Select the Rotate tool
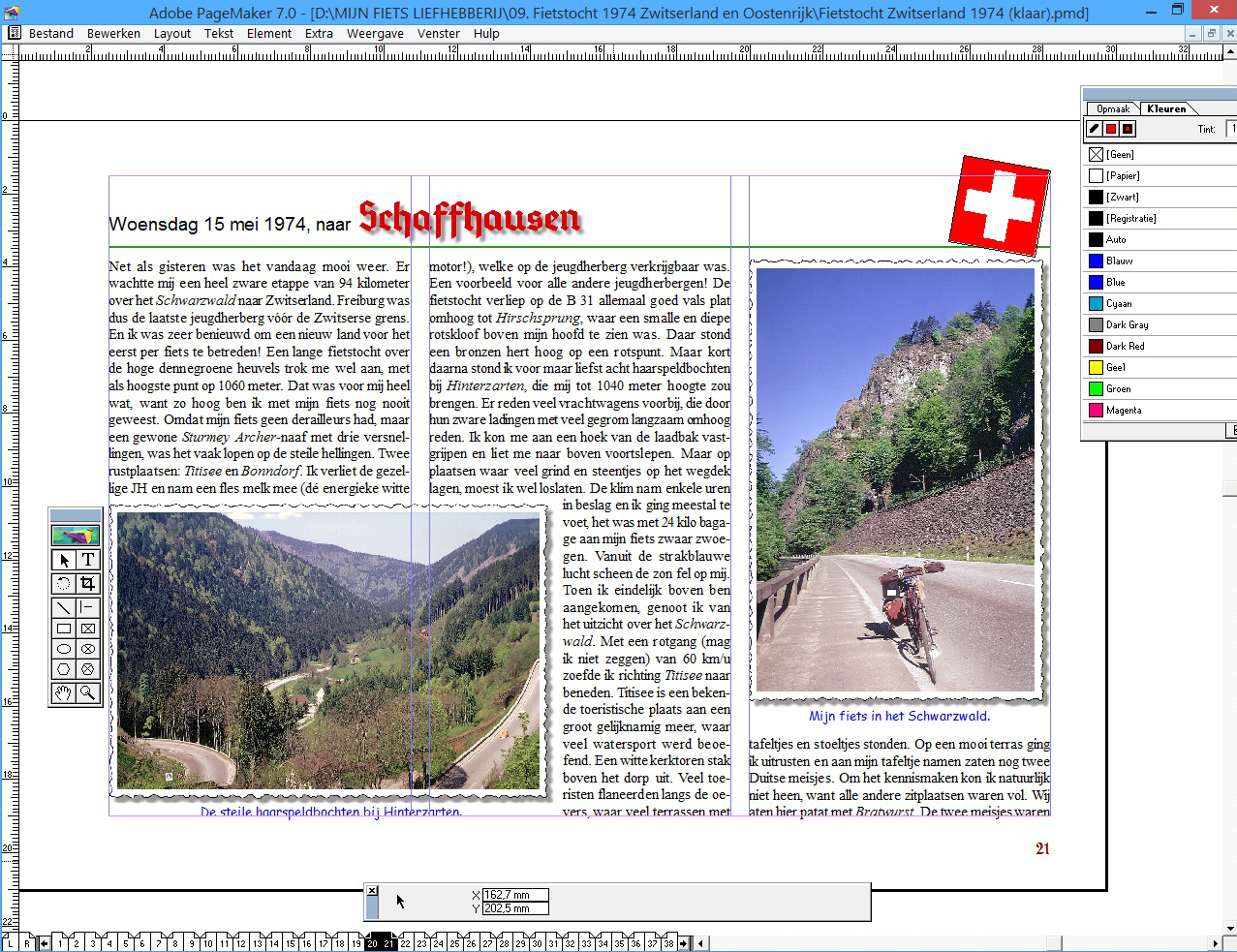1237x952 pixels. pos(63,583)
